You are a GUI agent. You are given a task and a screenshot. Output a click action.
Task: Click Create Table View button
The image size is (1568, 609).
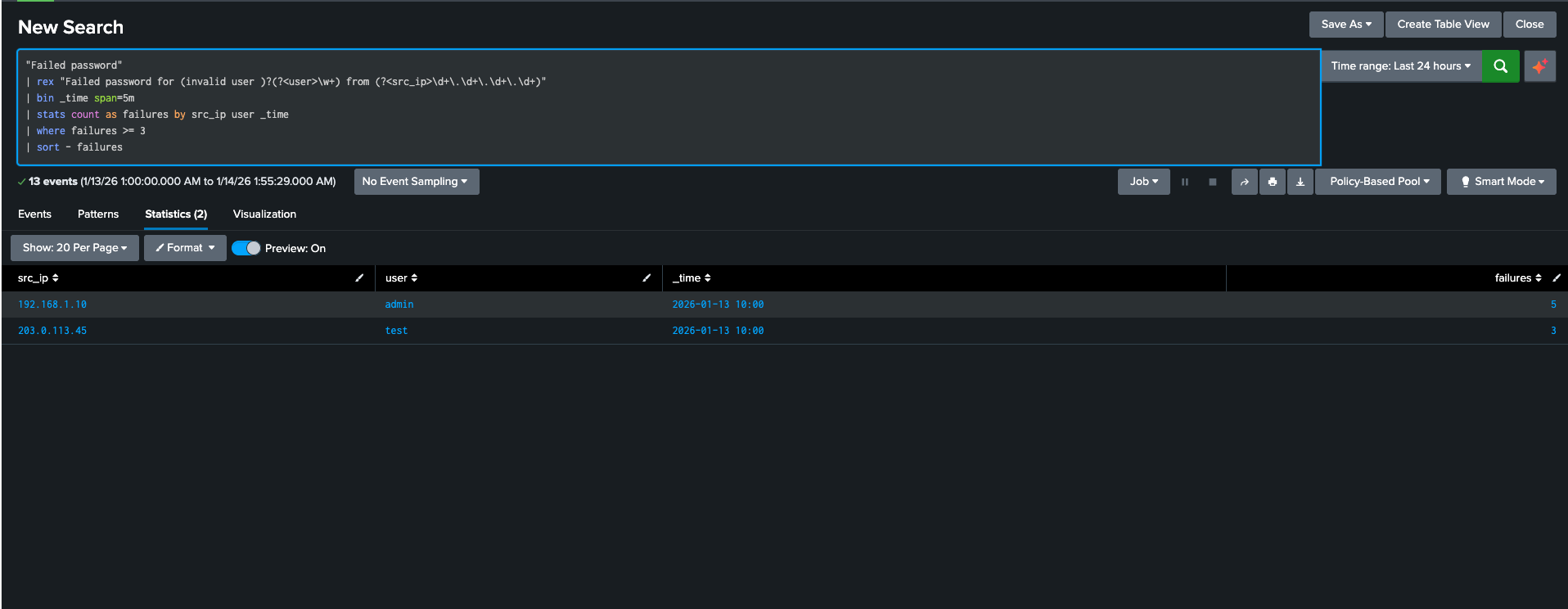(1443, 25)
